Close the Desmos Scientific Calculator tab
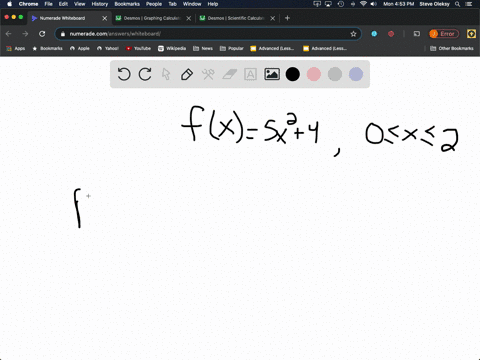The image size is (480, 360). click(273, 18)
